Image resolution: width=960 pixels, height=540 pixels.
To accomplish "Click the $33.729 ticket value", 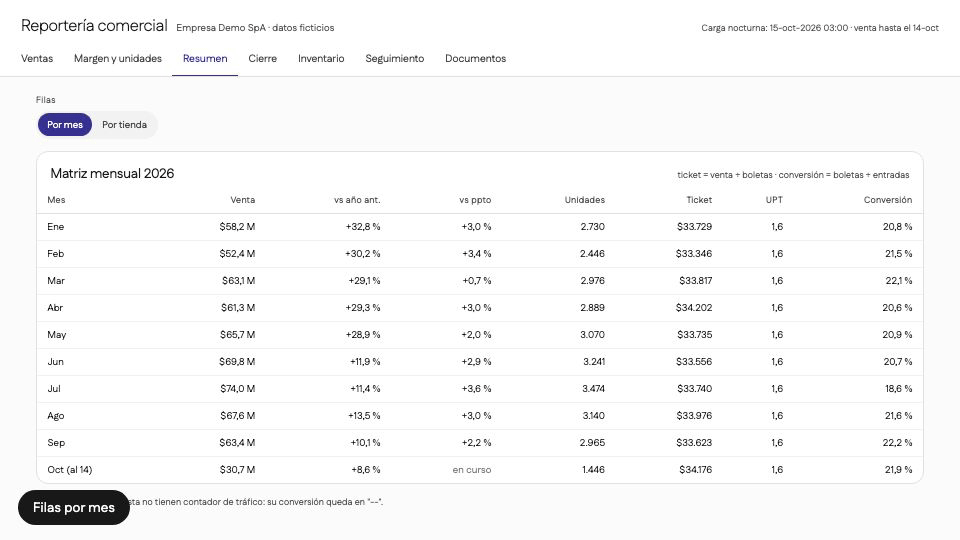I will [x=694, y=227].
